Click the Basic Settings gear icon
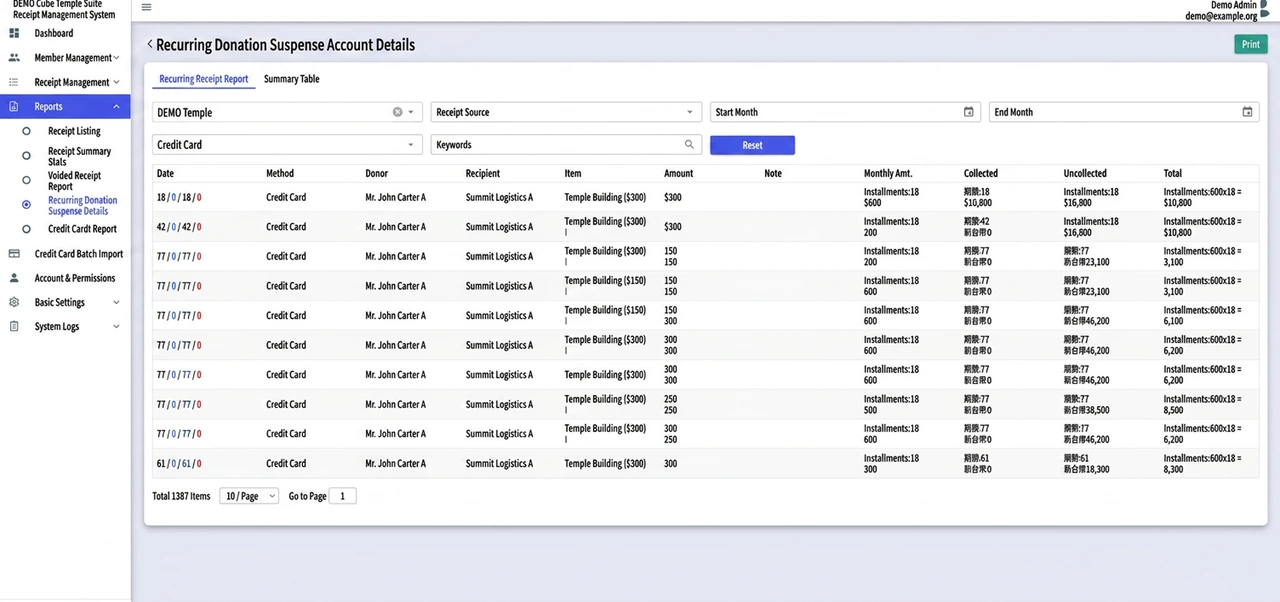This screenshot has height=602, width=1280. [x=14, y=302]
